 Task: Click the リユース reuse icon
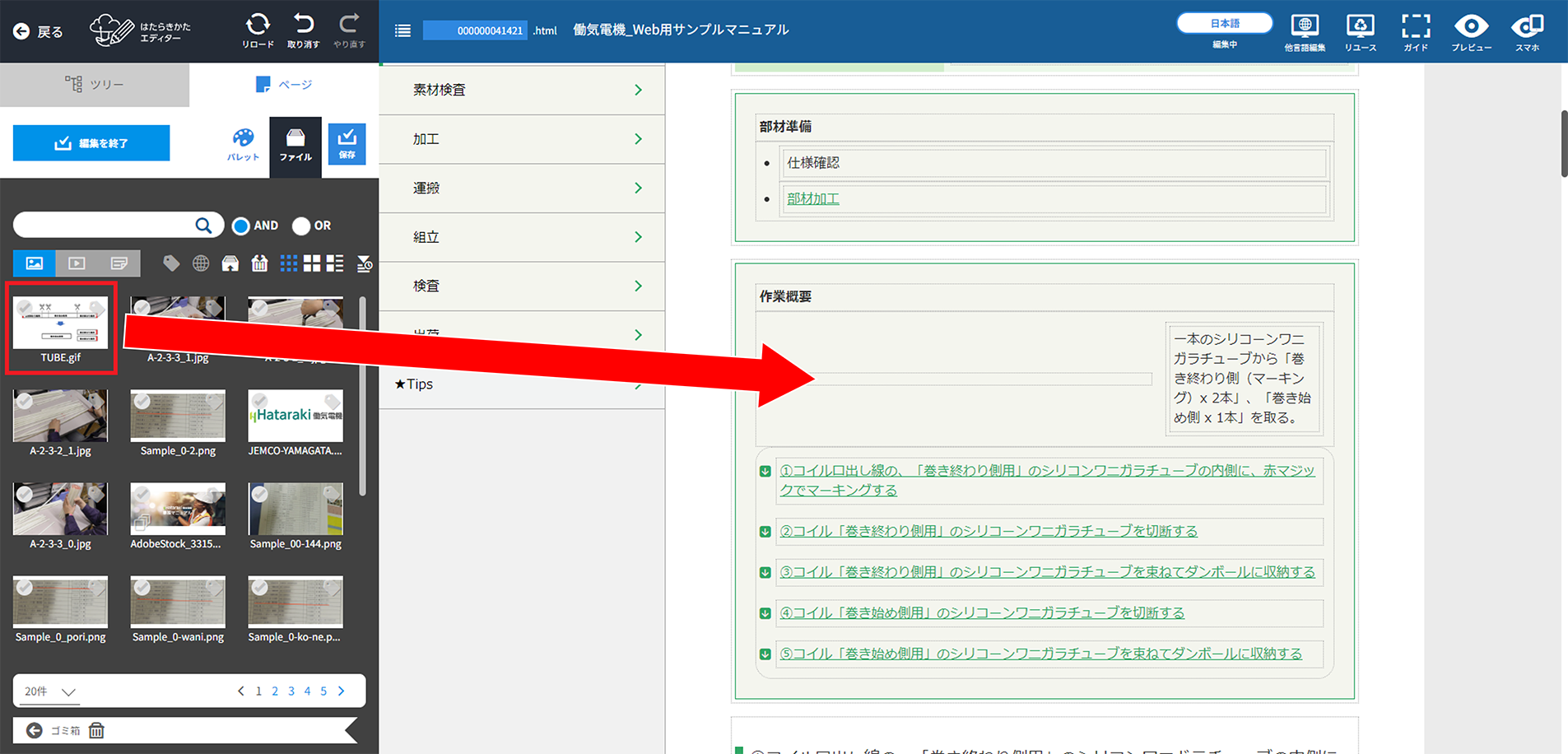[1360, 27]
